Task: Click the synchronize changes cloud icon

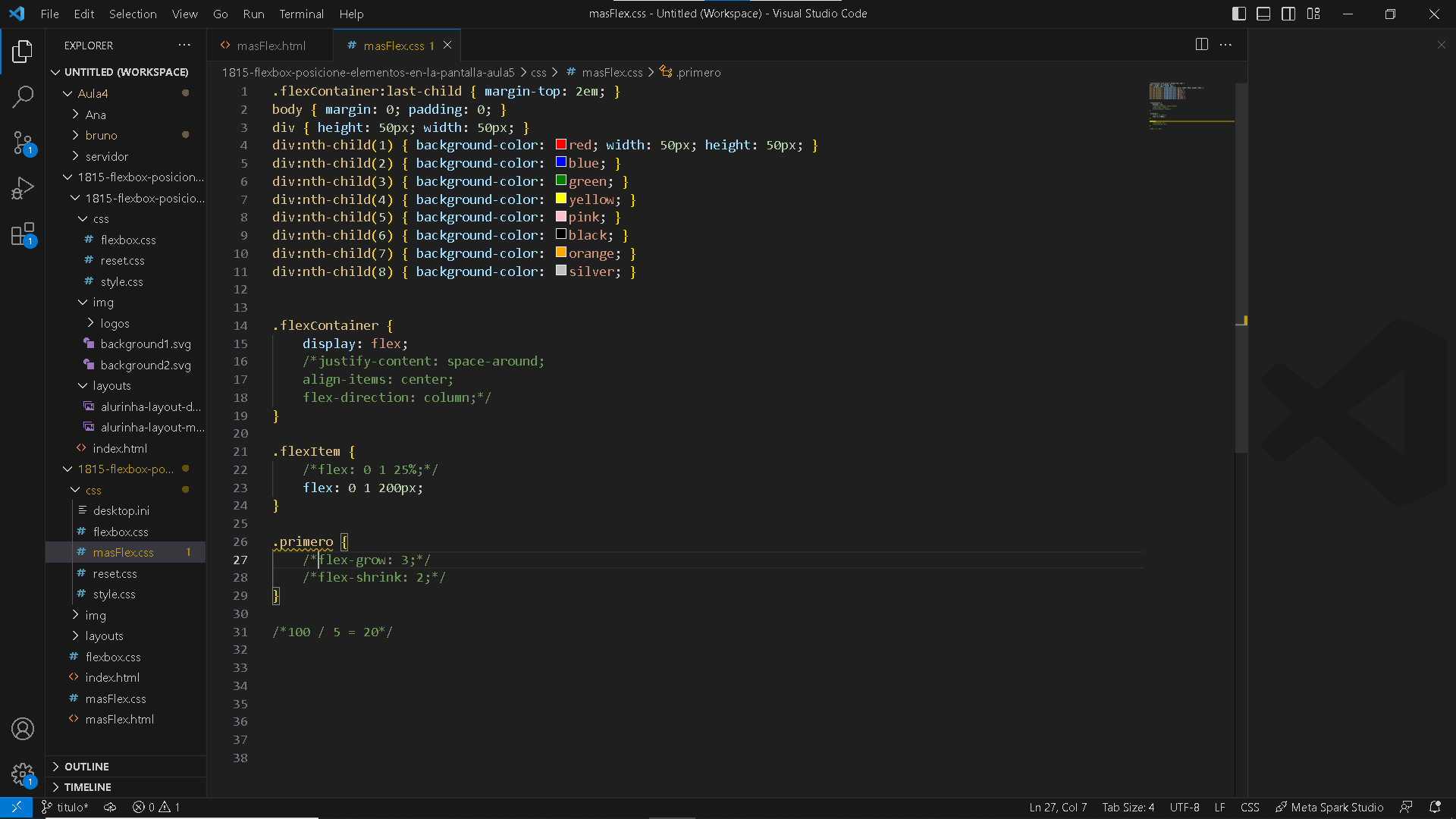Action: coord(110,807)
